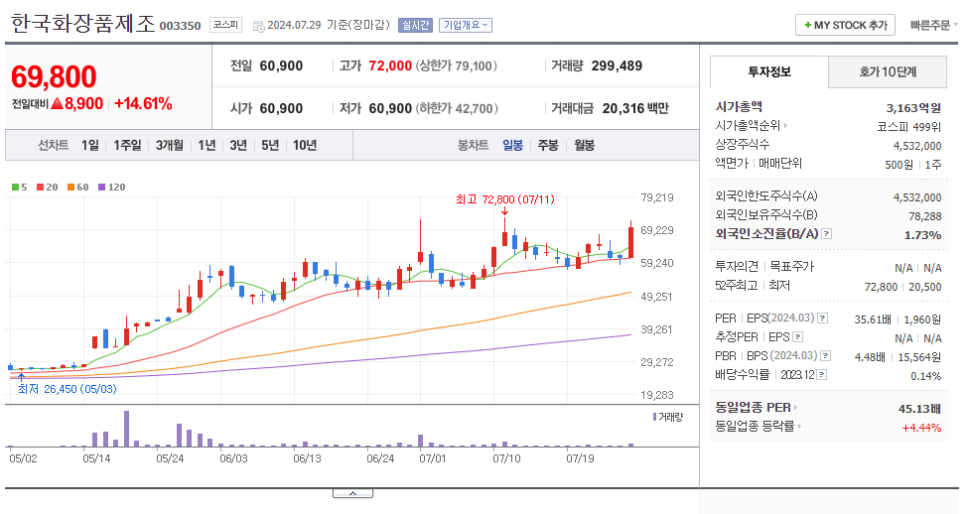Screen dimensions: 966x514
Task: Open the 기업개요 dropdown
Action: tap(466, 25)
